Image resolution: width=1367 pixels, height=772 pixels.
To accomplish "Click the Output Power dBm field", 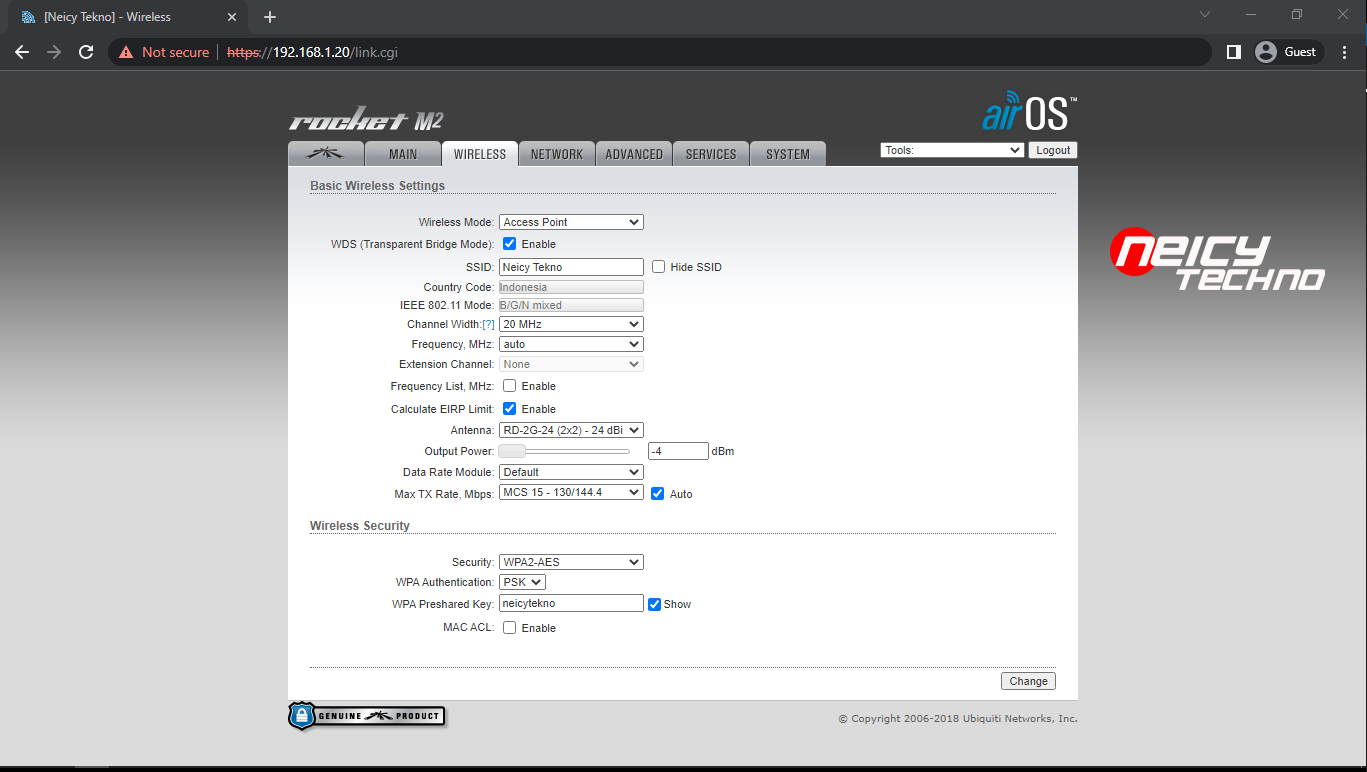I will pos(678,451).
